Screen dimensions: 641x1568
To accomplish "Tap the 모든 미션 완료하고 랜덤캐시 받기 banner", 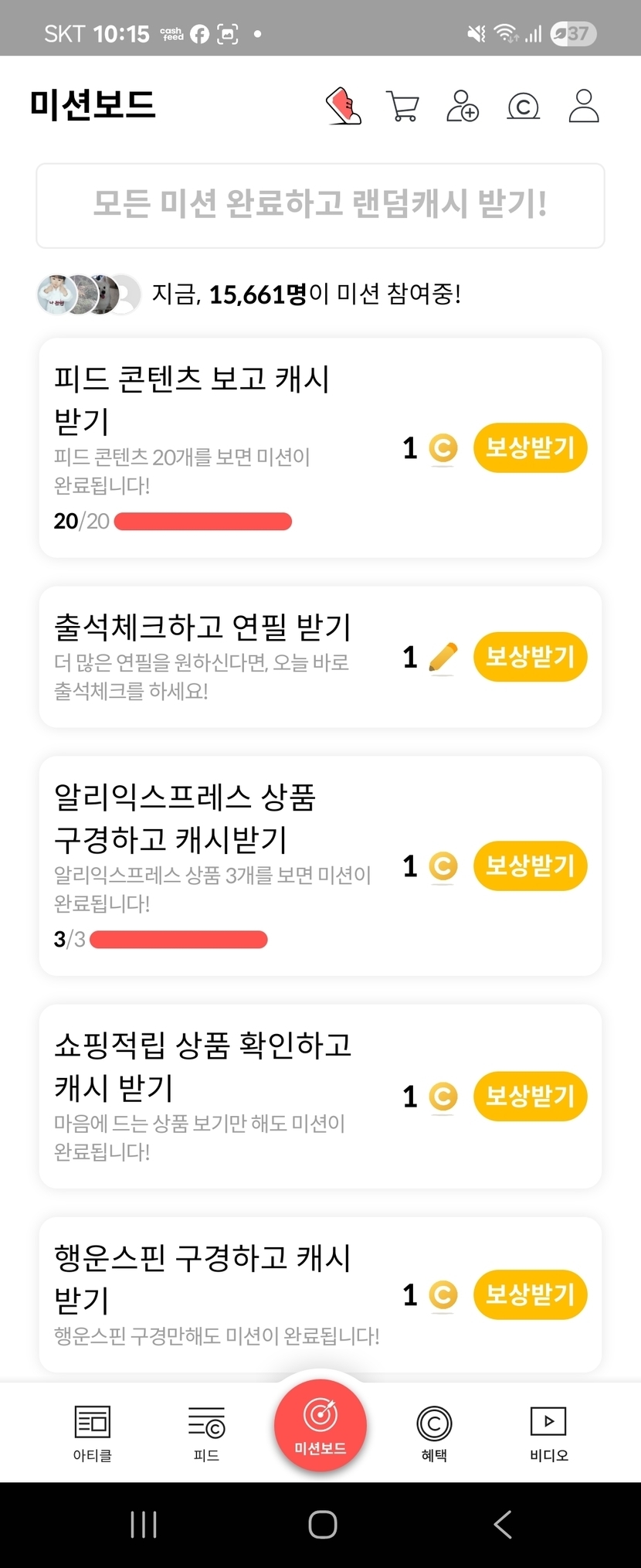I will point(320,206).
